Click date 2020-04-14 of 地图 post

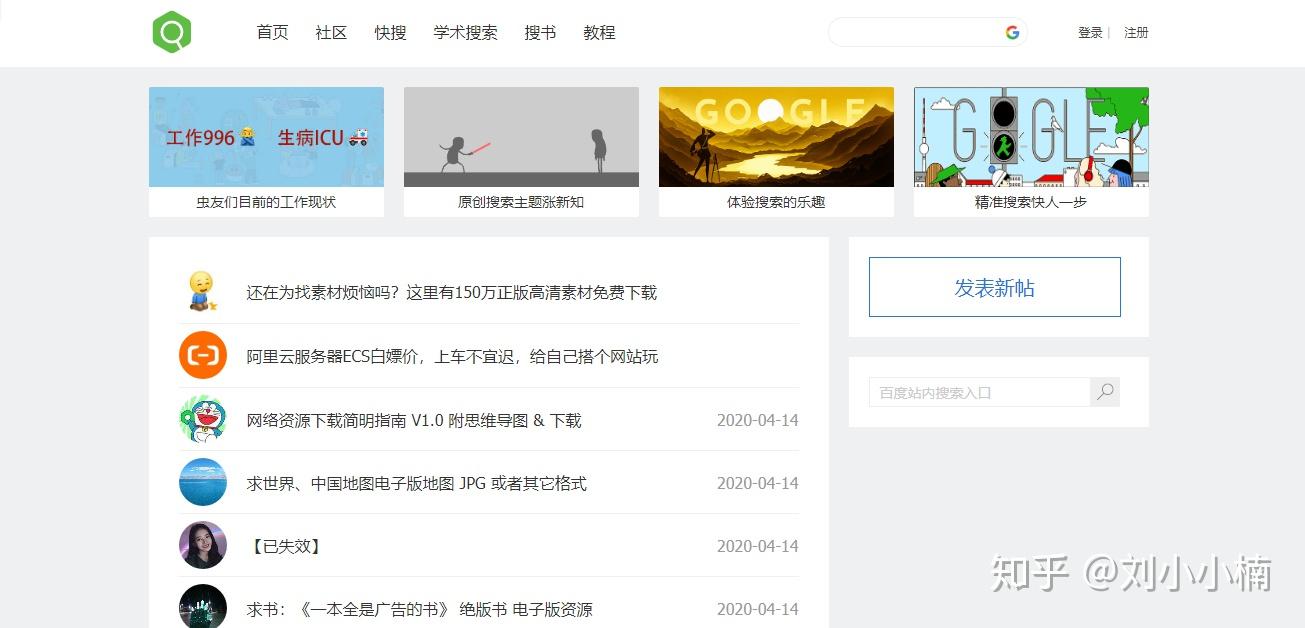click(758, 484)
